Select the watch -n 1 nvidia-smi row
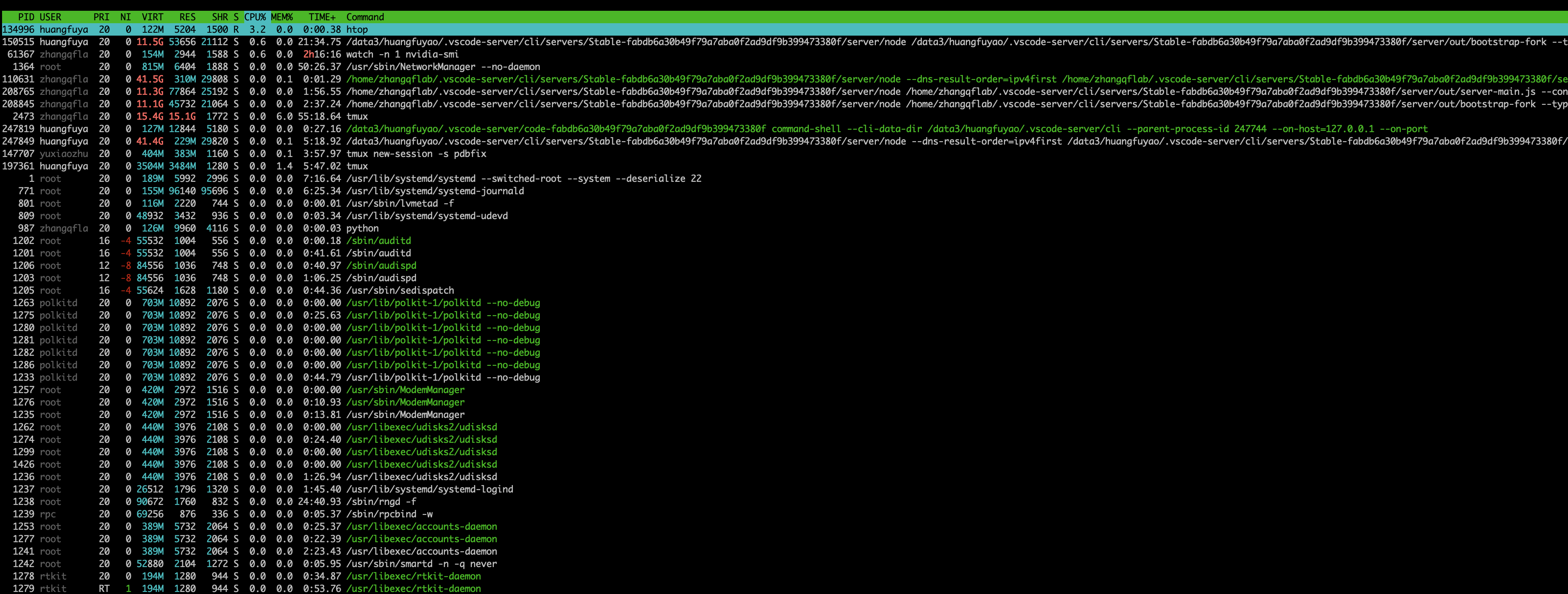Viewport: 1568px width, 594px height. 402,54
